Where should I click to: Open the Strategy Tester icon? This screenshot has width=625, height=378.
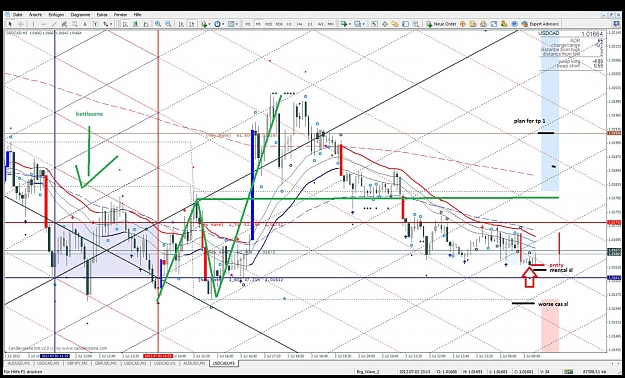416,24
